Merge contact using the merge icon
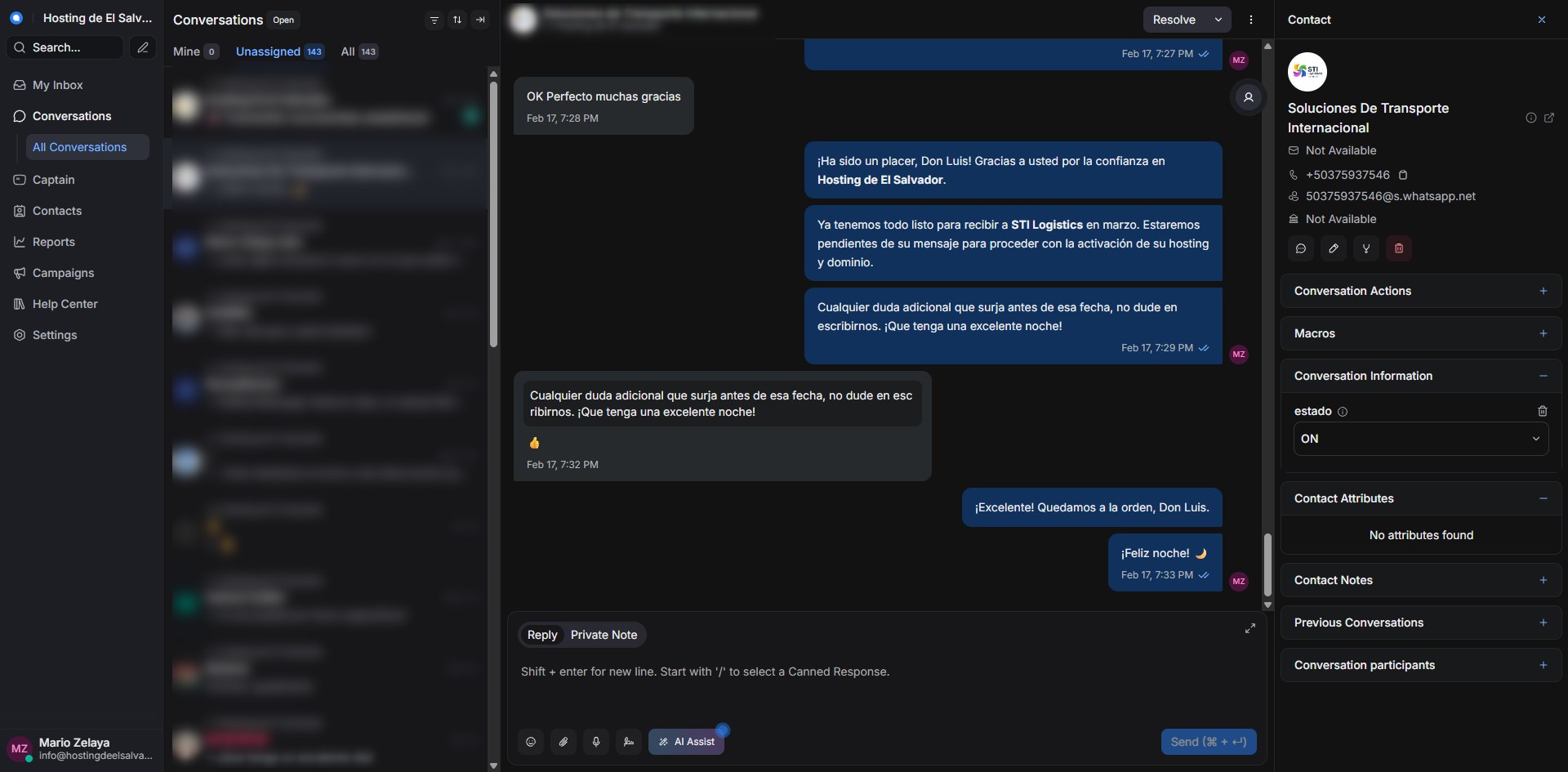The height and width of the screenshot is (772, 1568). click(1366, 248)
